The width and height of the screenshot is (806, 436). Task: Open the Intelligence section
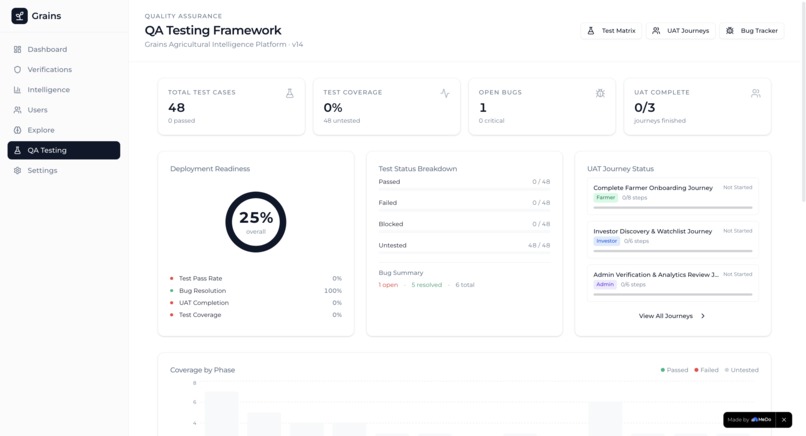click(x=64, y=89)
